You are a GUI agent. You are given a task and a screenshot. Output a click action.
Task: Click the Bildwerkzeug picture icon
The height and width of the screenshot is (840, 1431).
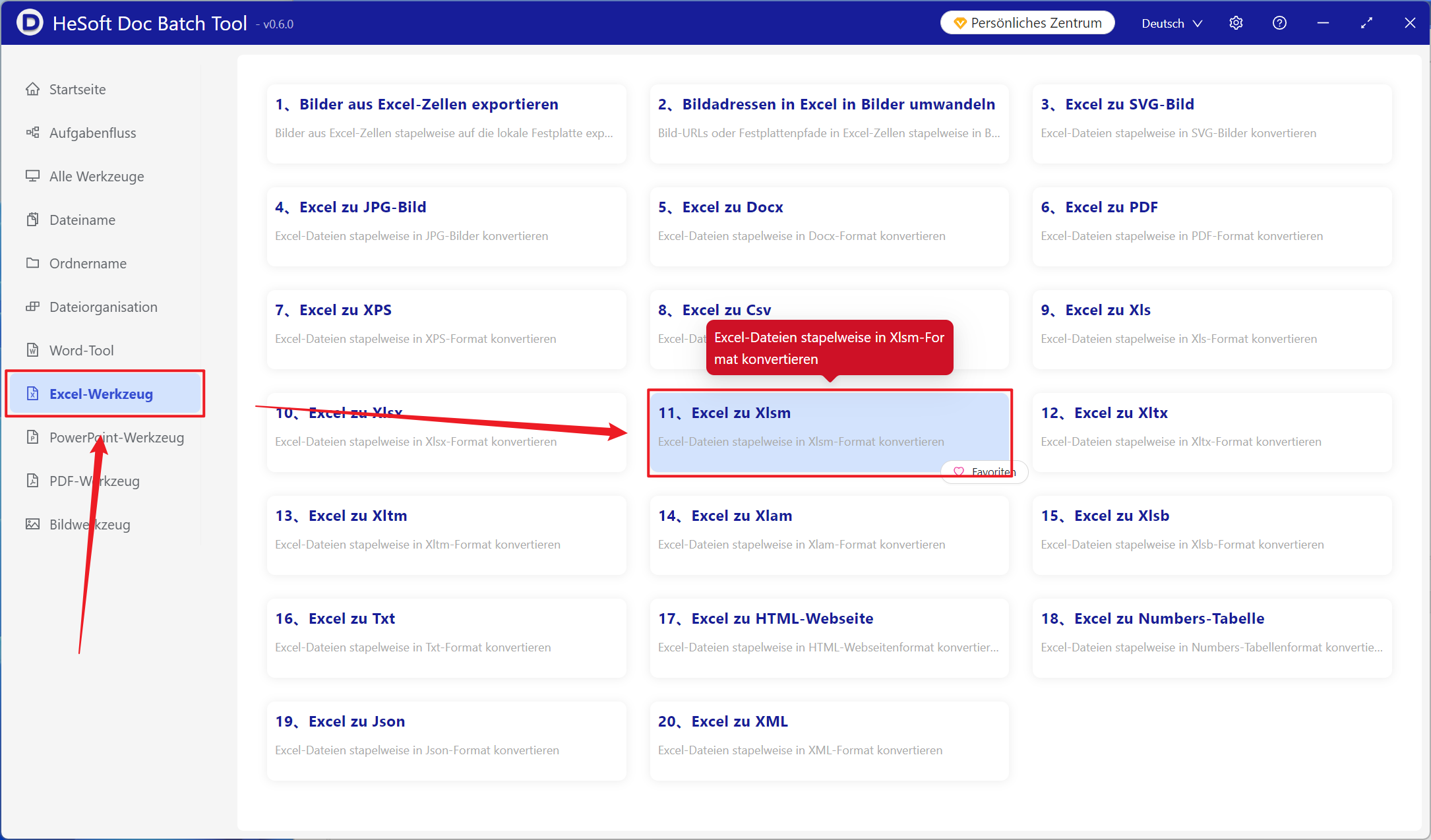(32, 524)
